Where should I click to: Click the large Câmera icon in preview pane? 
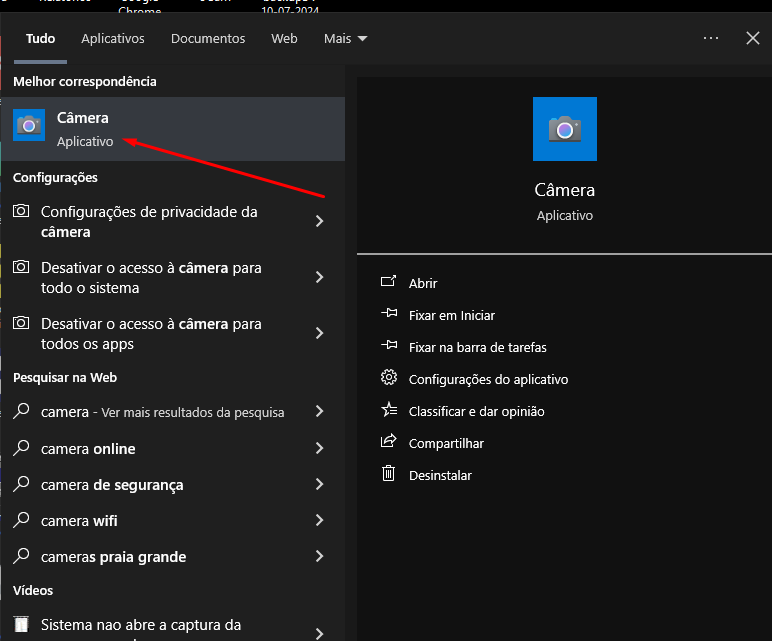[x=564, y=129]
